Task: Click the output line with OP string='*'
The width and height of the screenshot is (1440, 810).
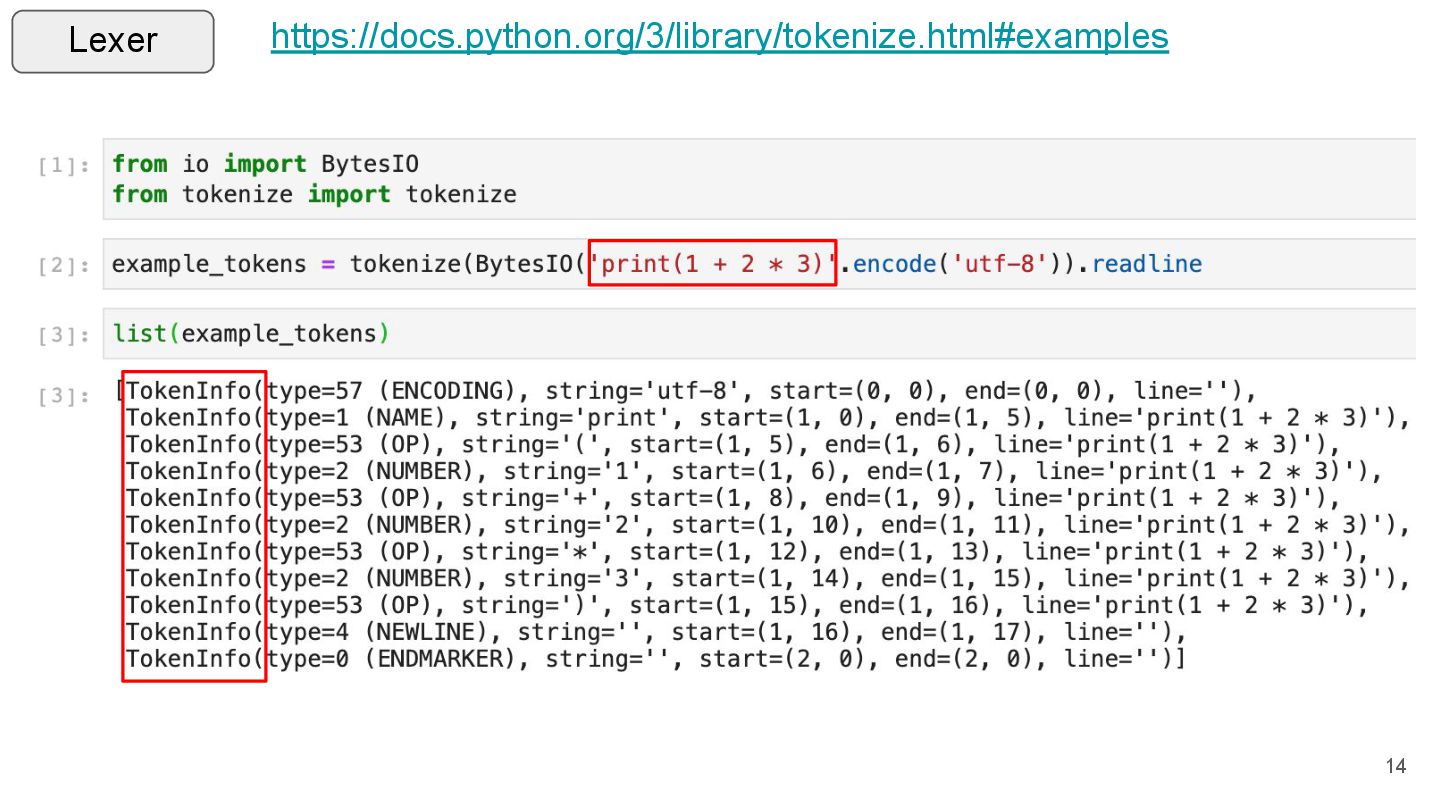Action: click(746, 552)
